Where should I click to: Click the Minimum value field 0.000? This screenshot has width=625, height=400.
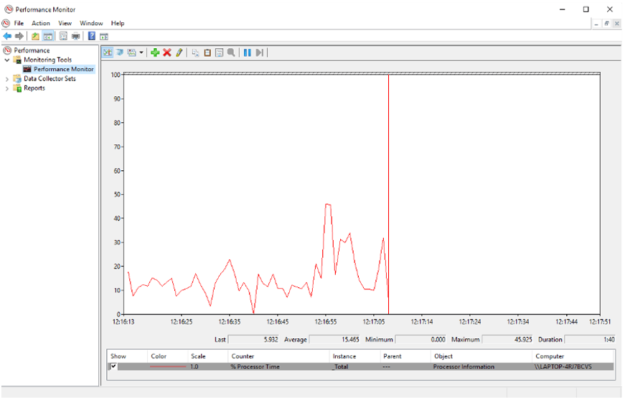[x=421, y=339]
